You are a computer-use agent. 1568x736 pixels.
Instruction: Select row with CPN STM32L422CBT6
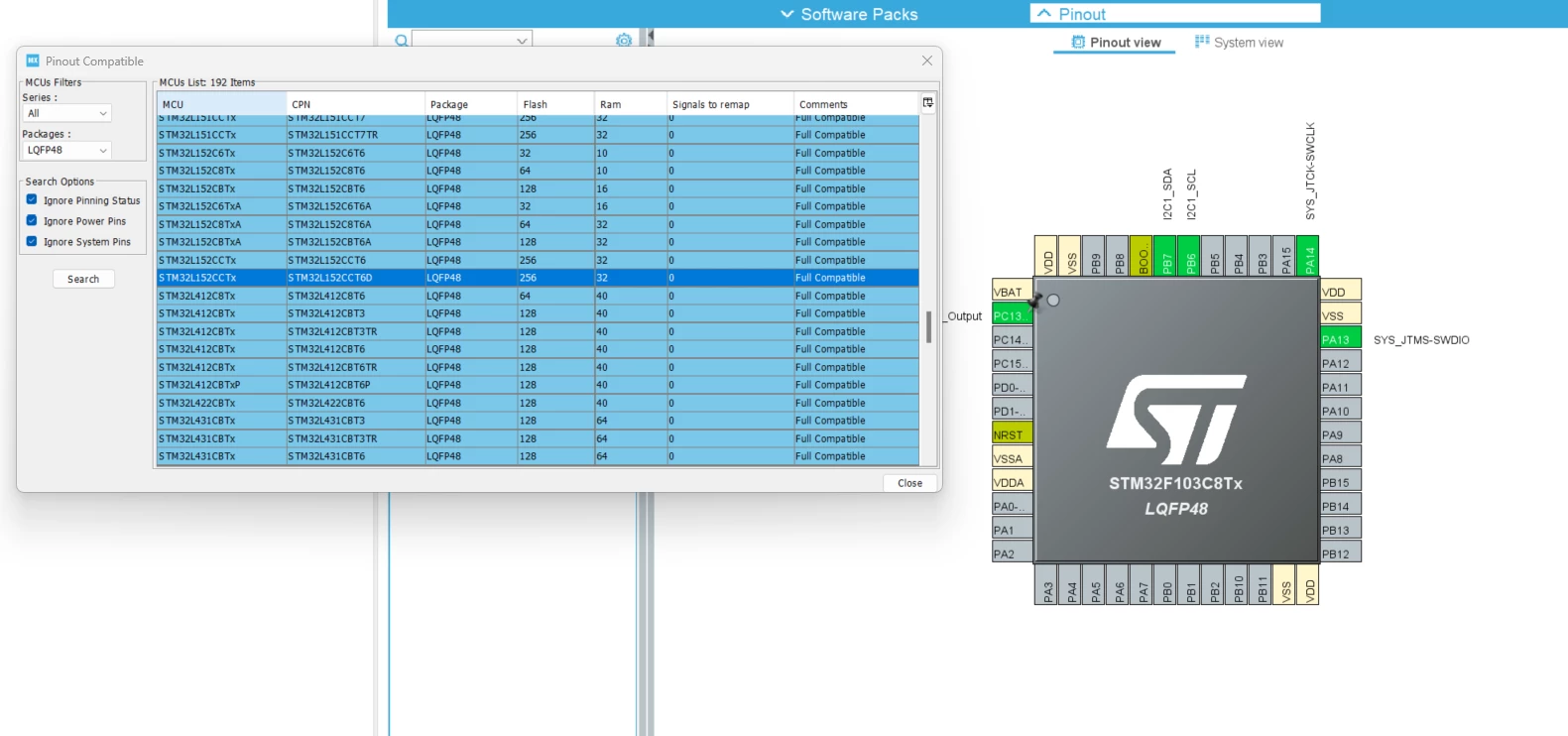coord(538,403)
